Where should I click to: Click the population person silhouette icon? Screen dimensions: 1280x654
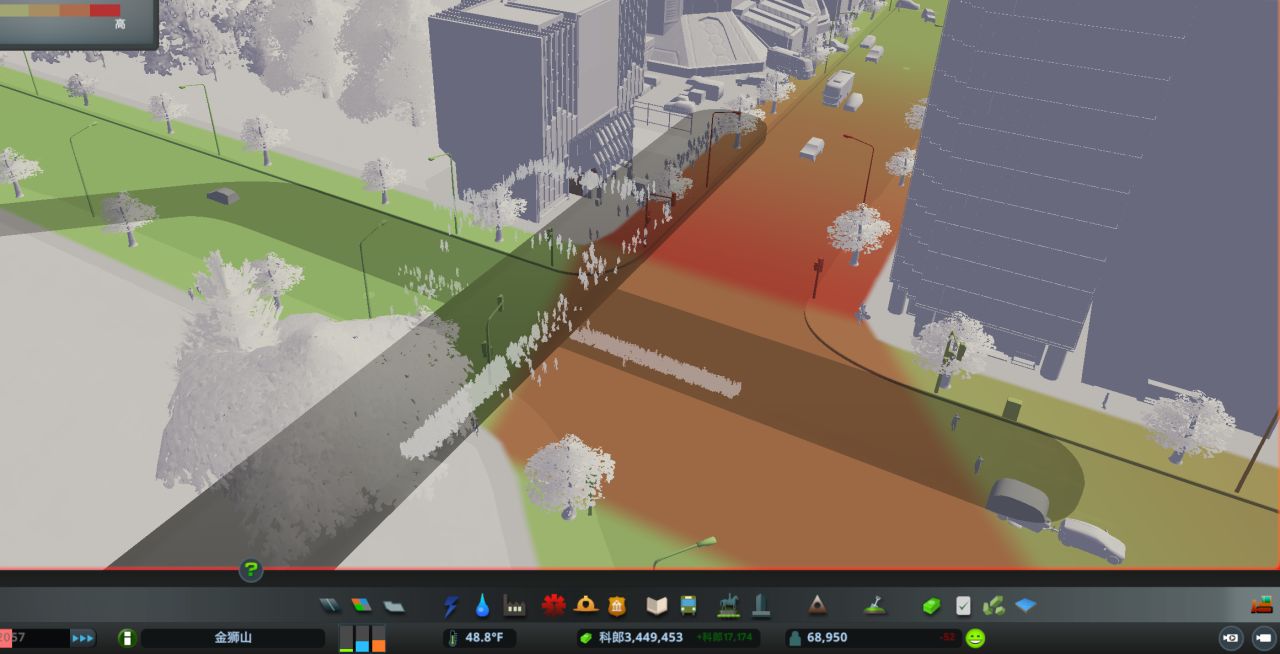tap(794, 637)
